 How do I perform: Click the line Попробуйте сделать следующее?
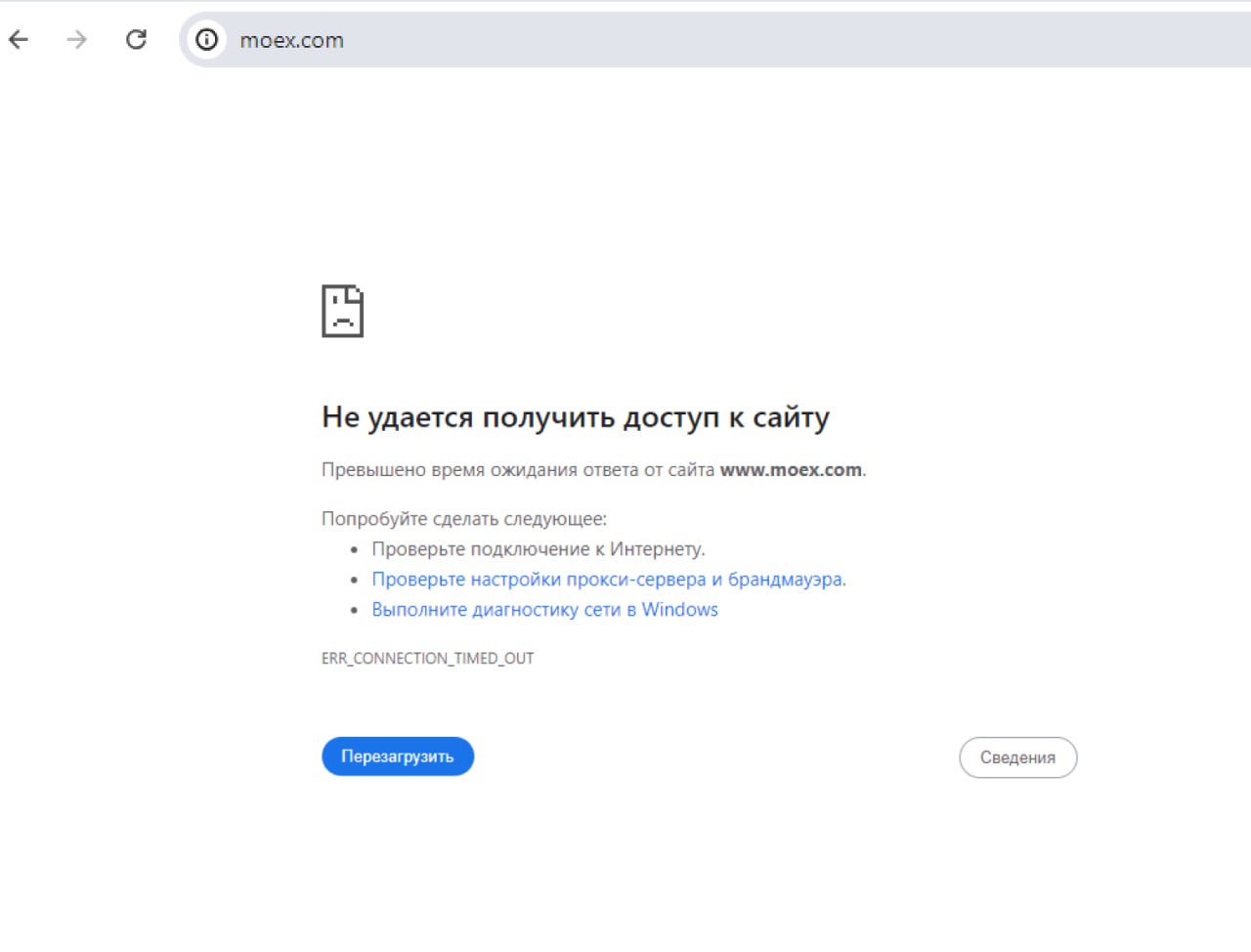point(463,519)
